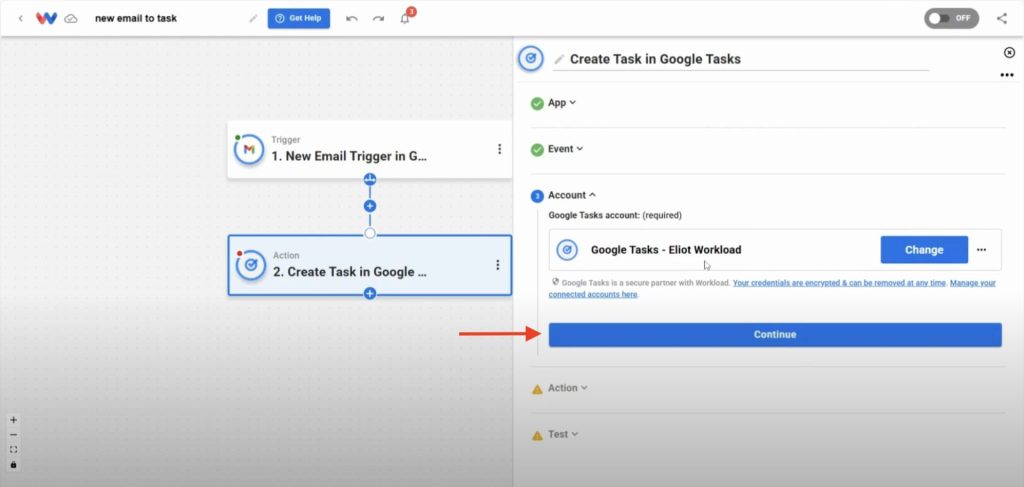Edit workflow name with pencil icon
1024x487 pixels.
253,18
